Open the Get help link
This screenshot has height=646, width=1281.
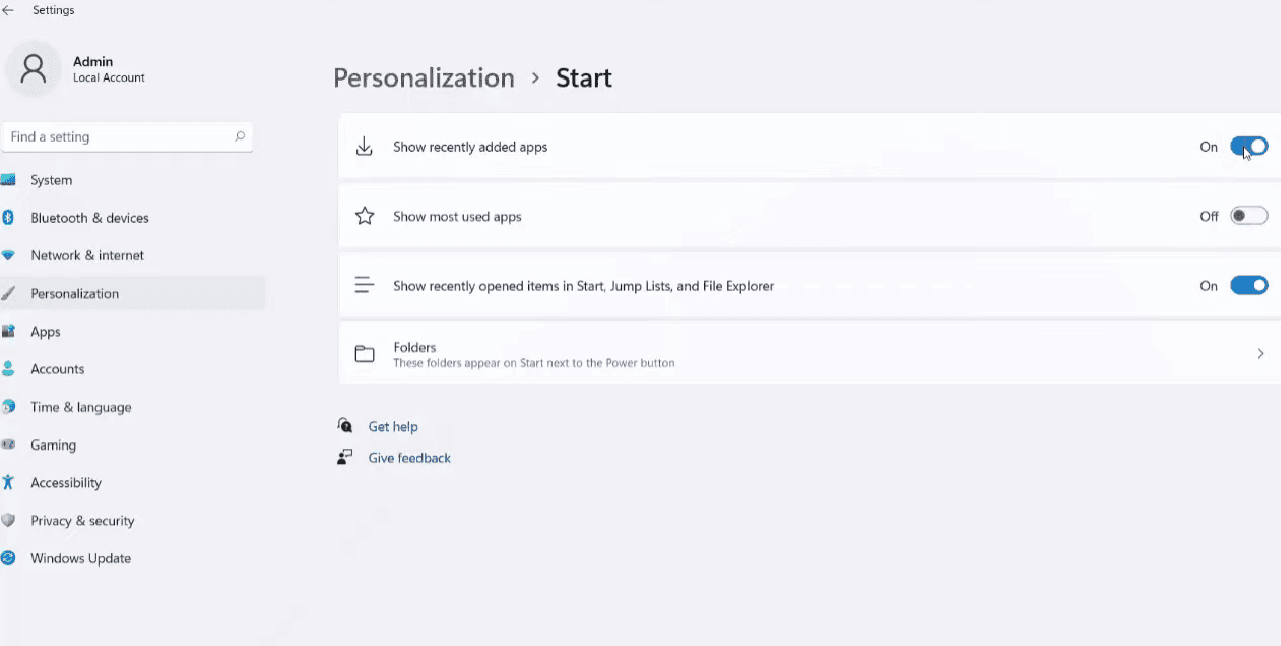pos(393,426)
